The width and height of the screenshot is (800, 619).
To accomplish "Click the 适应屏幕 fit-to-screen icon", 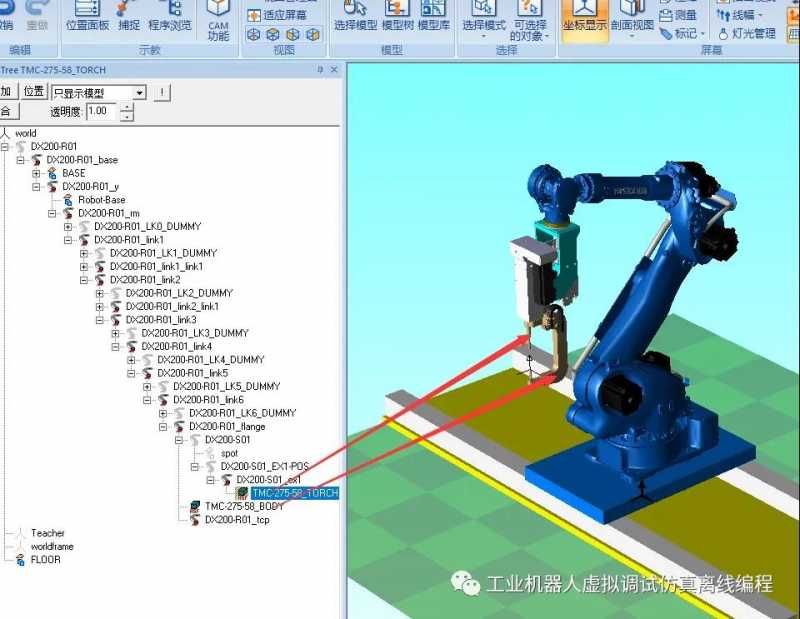I will click(254, 16).
